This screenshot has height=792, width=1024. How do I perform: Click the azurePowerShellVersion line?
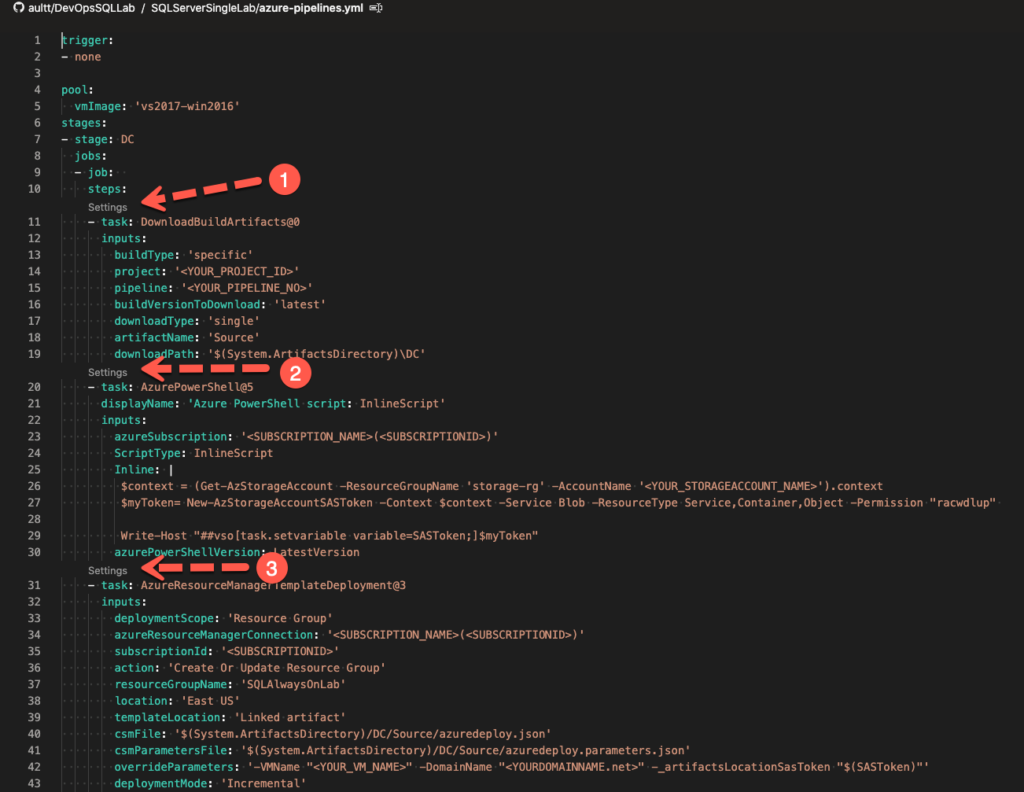(x=236, y=552)
